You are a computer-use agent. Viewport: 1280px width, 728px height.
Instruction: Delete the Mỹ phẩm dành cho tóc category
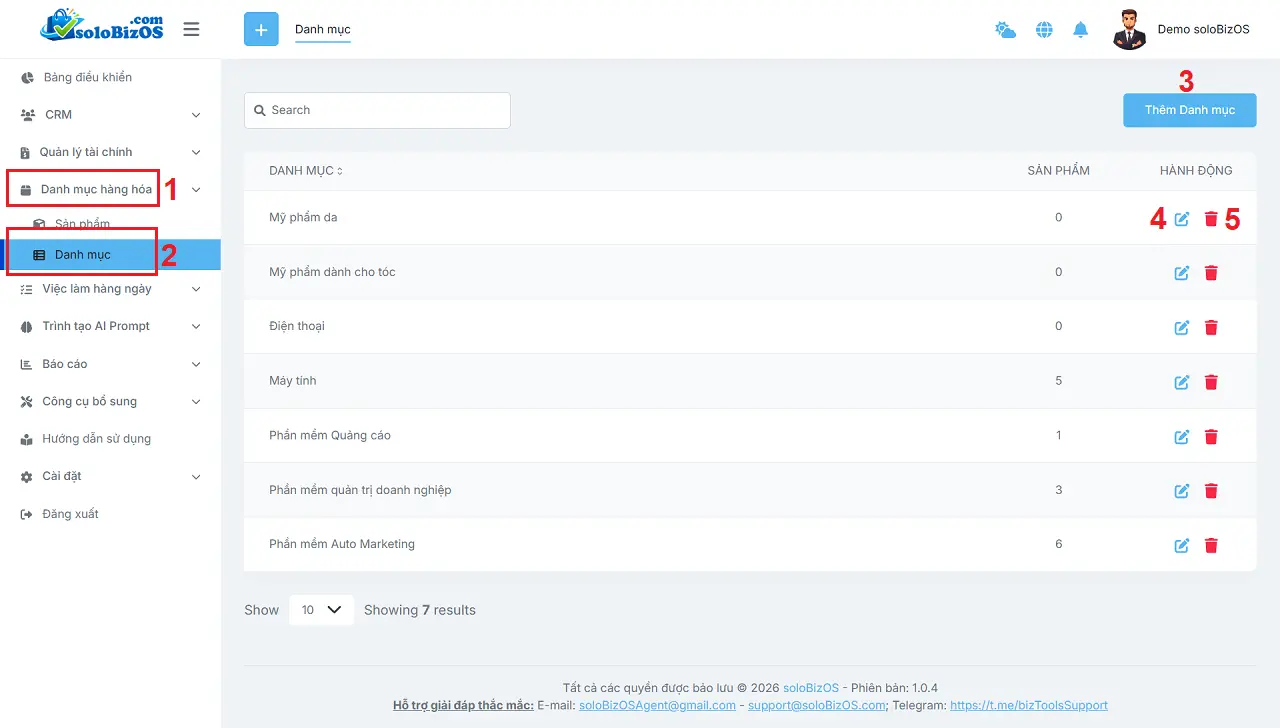[x=1211, y=273]
